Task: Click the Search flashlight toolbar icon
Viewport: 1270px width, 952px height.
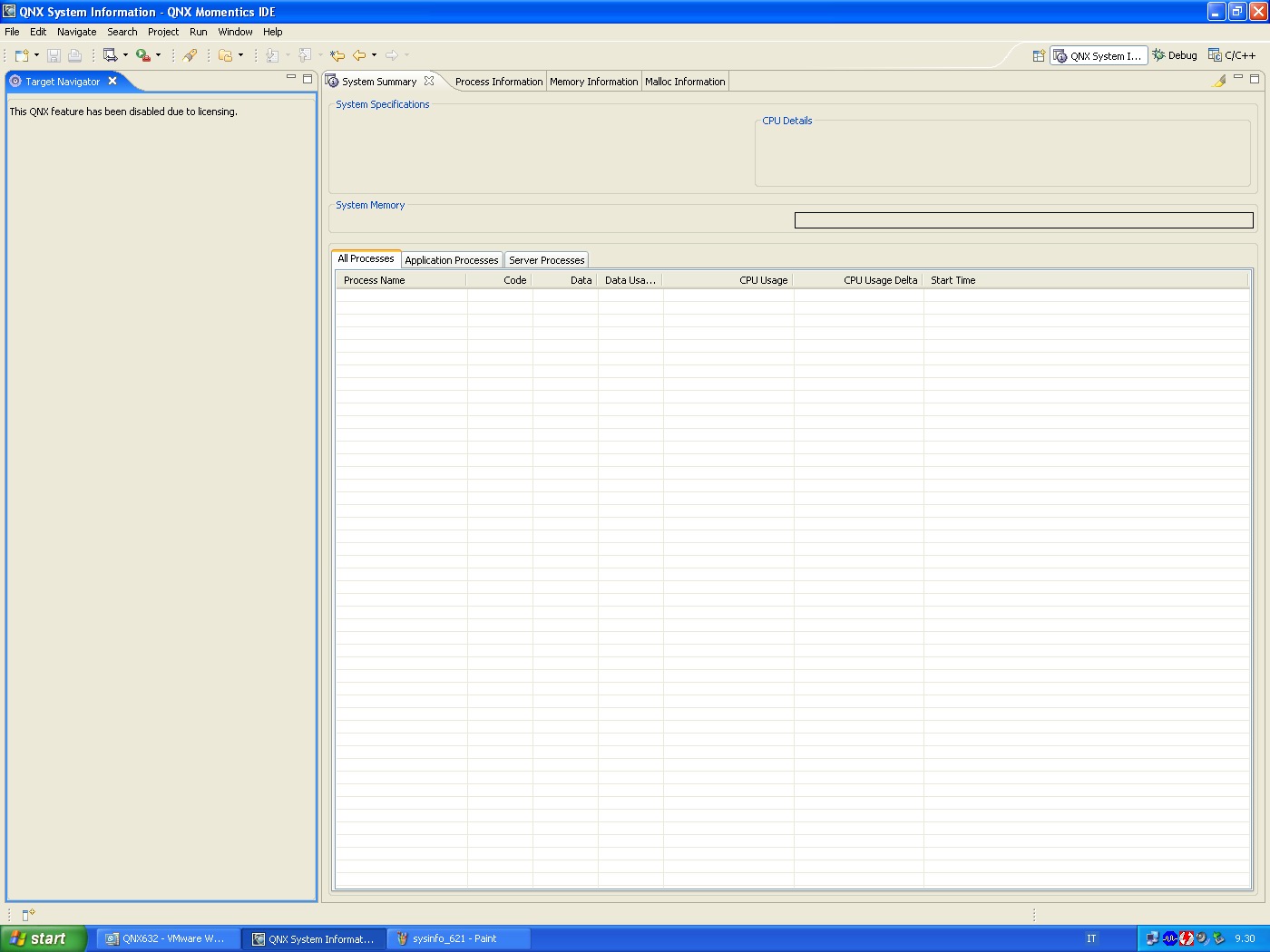Action: (x=190, y=55)
